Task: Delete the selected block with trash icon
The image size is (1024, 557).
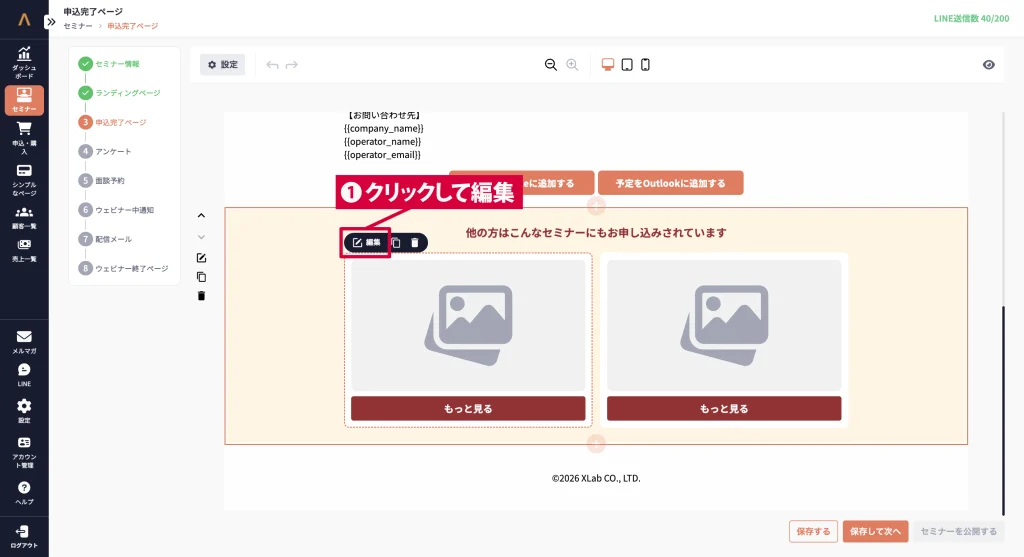Action: tap(415, 242)
